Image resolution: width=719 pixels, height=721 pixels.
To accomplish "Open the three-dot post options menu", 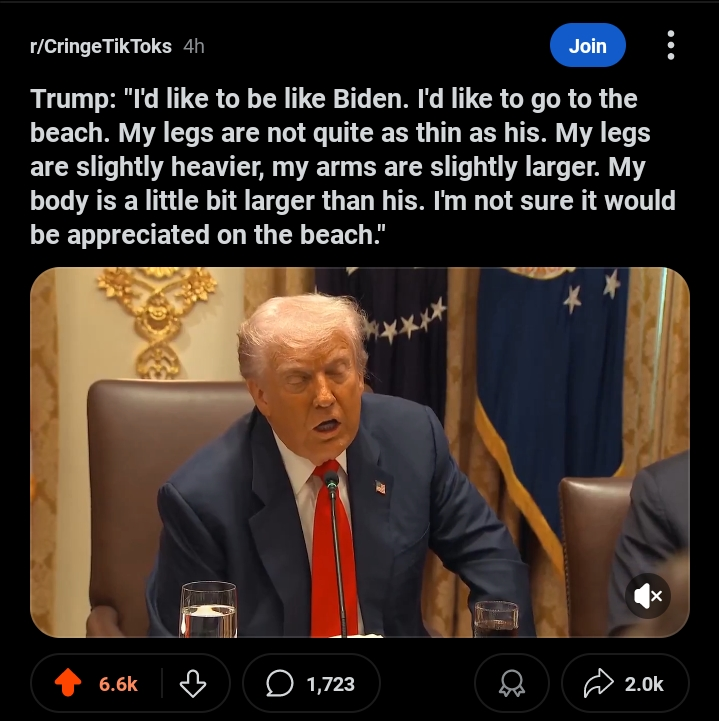I will tap(671, 45).
